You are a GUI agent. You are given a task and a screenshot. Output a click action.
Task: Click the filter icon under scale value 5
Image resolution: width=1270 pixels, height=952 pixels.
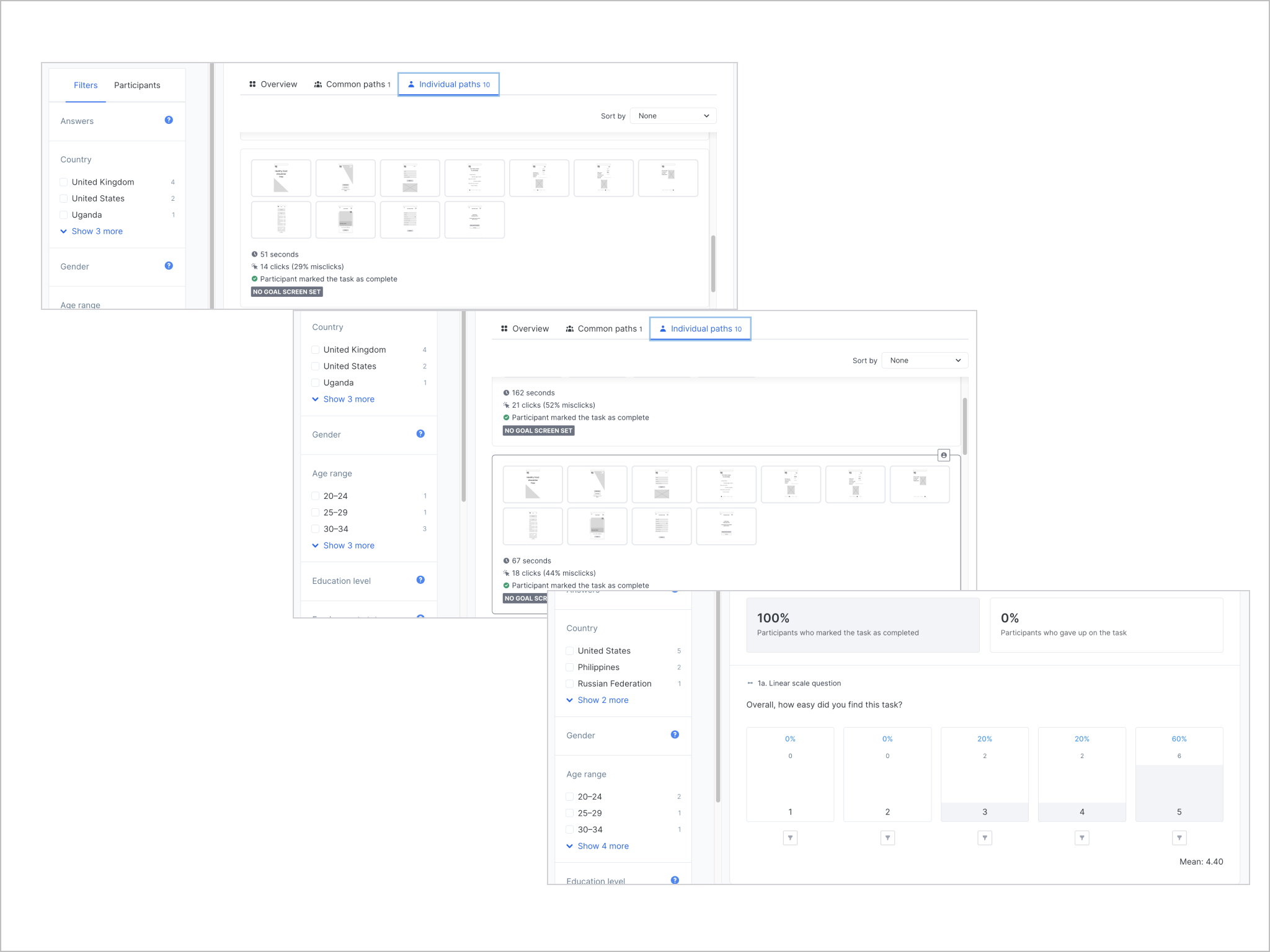click(x=1179, y=838)
